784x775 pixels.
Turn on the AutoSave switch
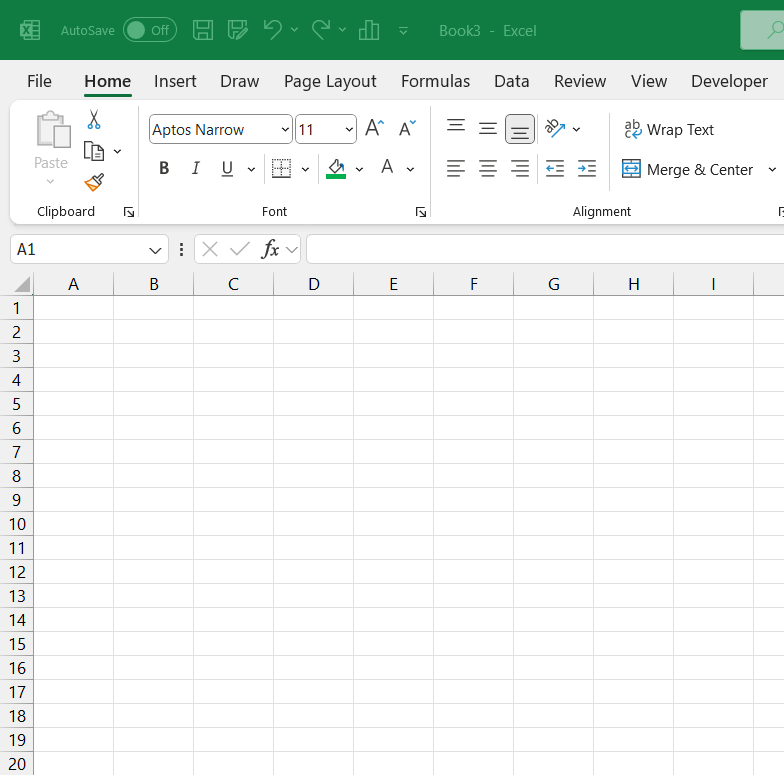150,30
